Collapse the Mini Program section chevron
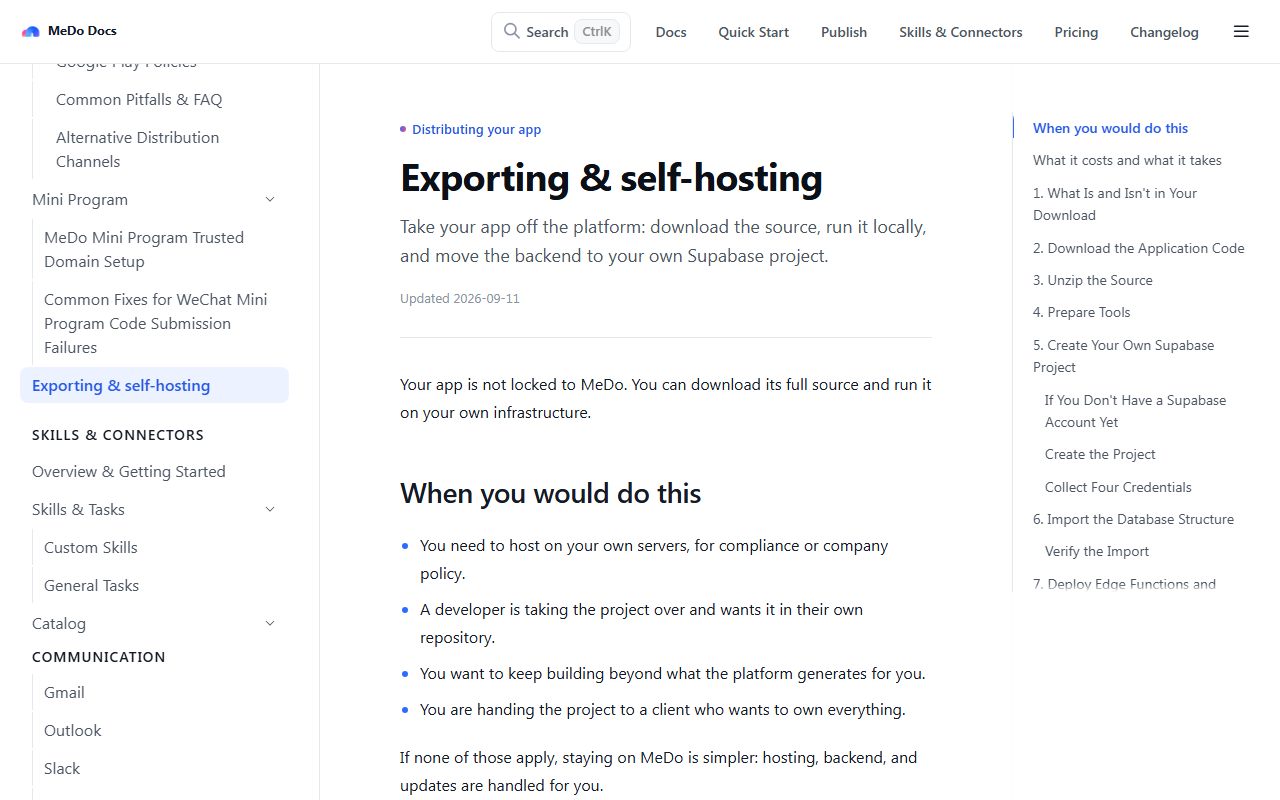 pos(270,200)
